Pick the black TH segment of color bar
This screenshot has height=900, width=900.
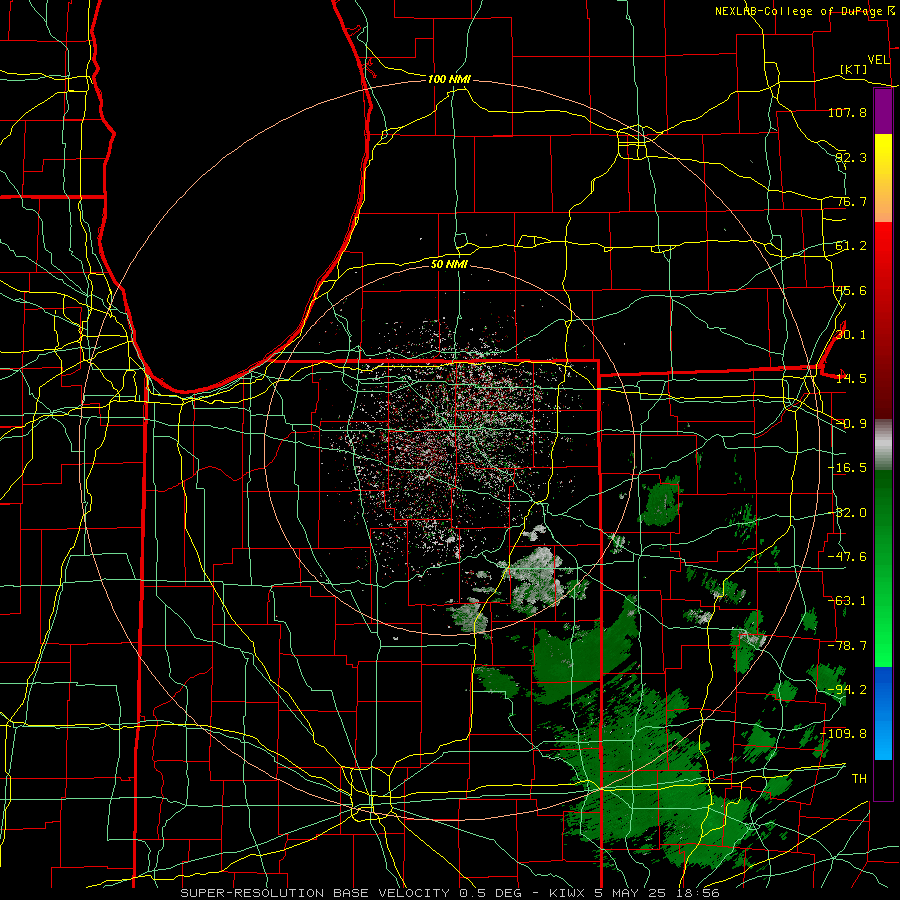click(883, 779)
